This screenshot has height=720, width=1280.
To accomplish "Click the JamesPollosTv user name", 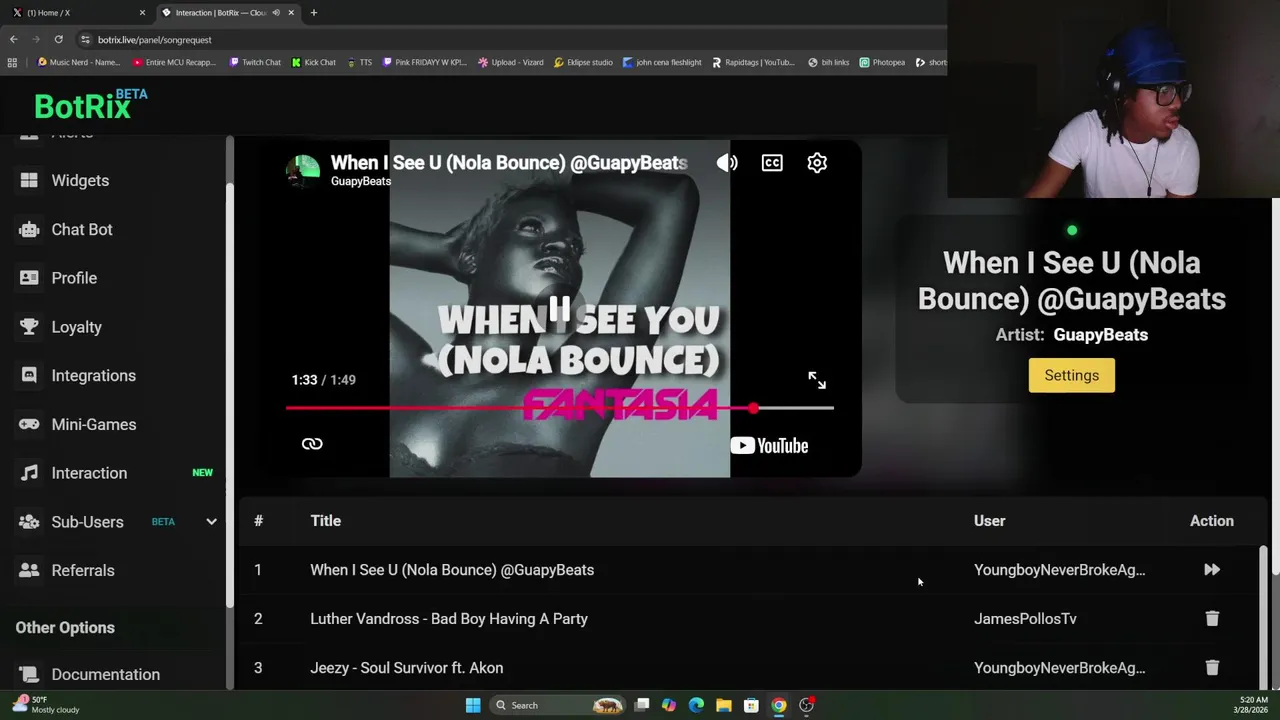I will [x=1025, y=619].
